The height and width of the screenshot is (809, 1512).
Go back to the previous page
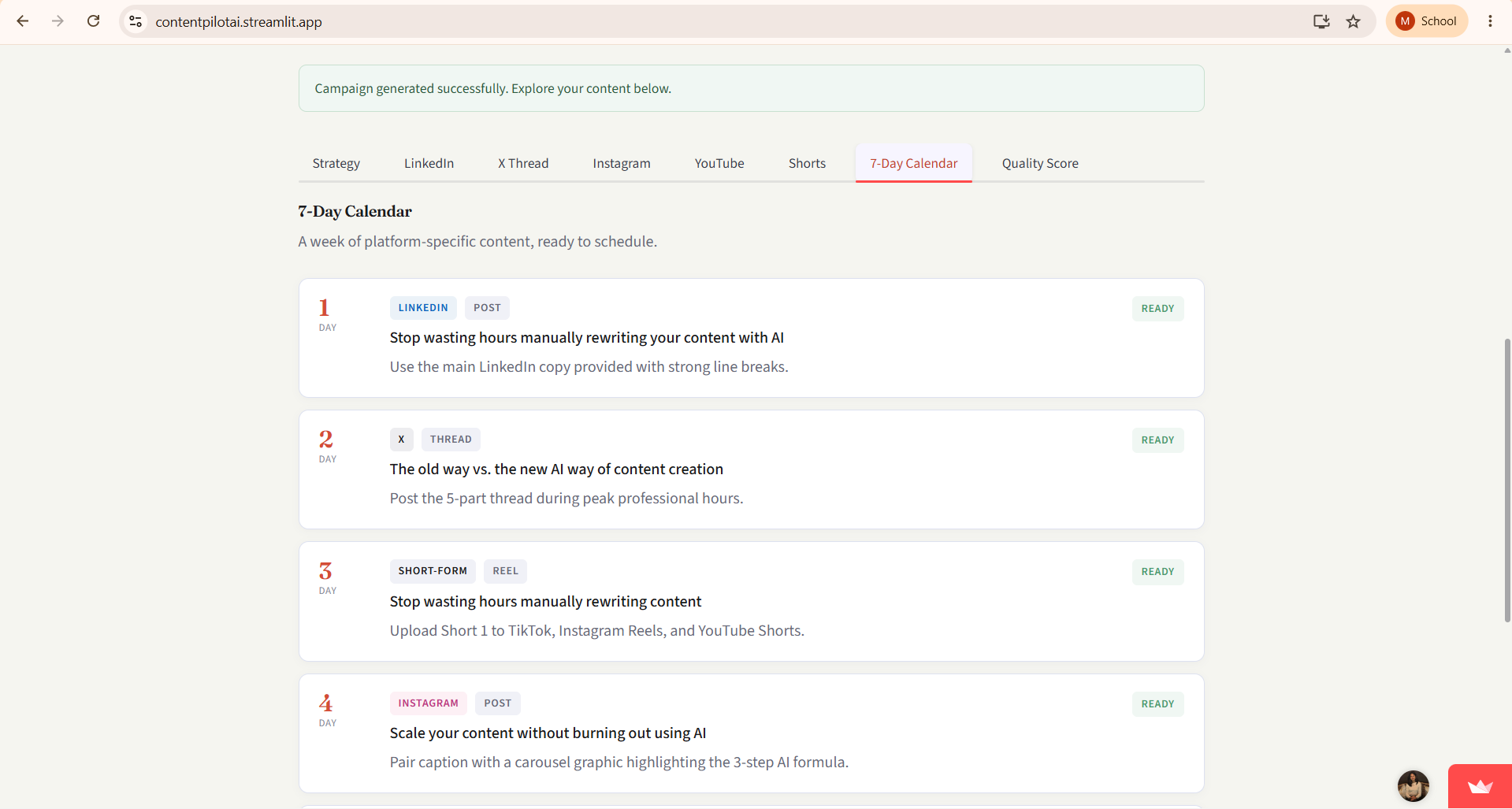tap(23, 21)
